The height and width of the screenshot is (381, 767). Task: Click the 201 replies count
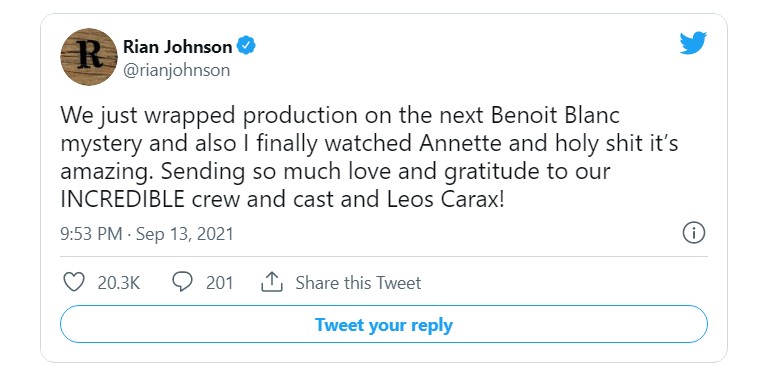(219, 283)
